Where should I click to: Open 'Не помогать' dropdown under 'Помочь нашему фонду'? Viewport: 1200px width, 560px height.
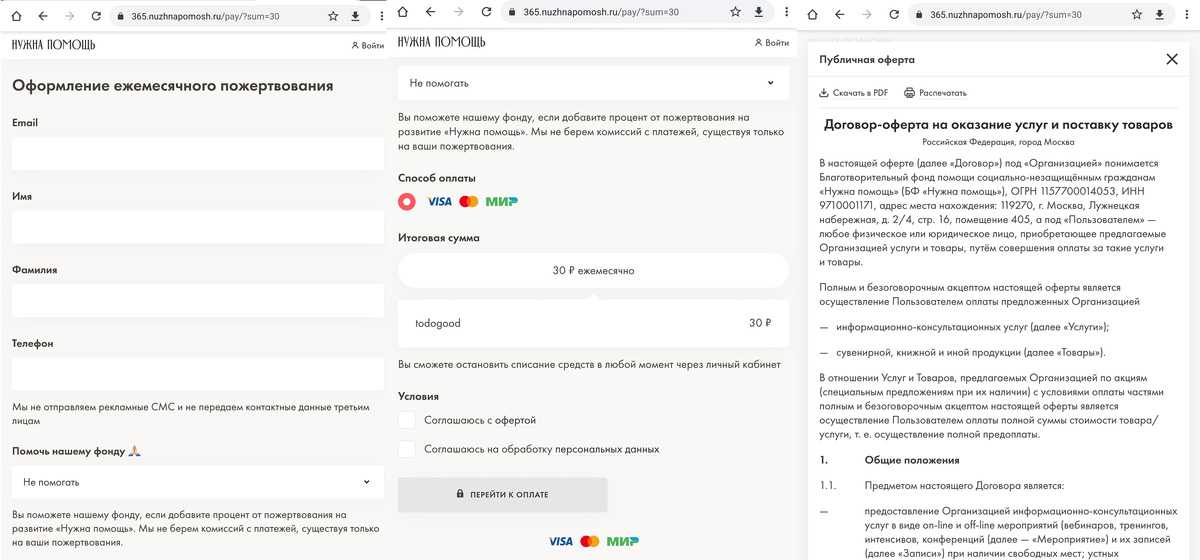[x=197, y=482]
